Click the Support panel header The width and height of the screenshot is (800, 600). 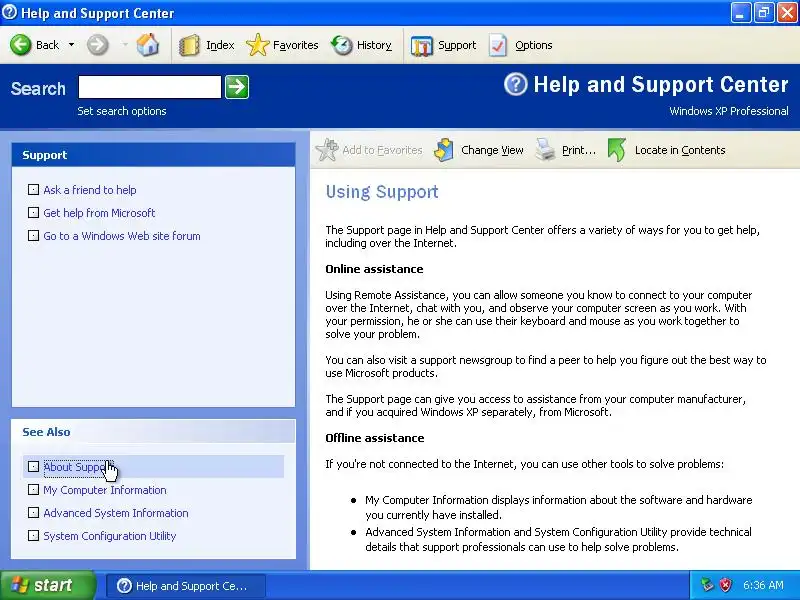[153, 155]
